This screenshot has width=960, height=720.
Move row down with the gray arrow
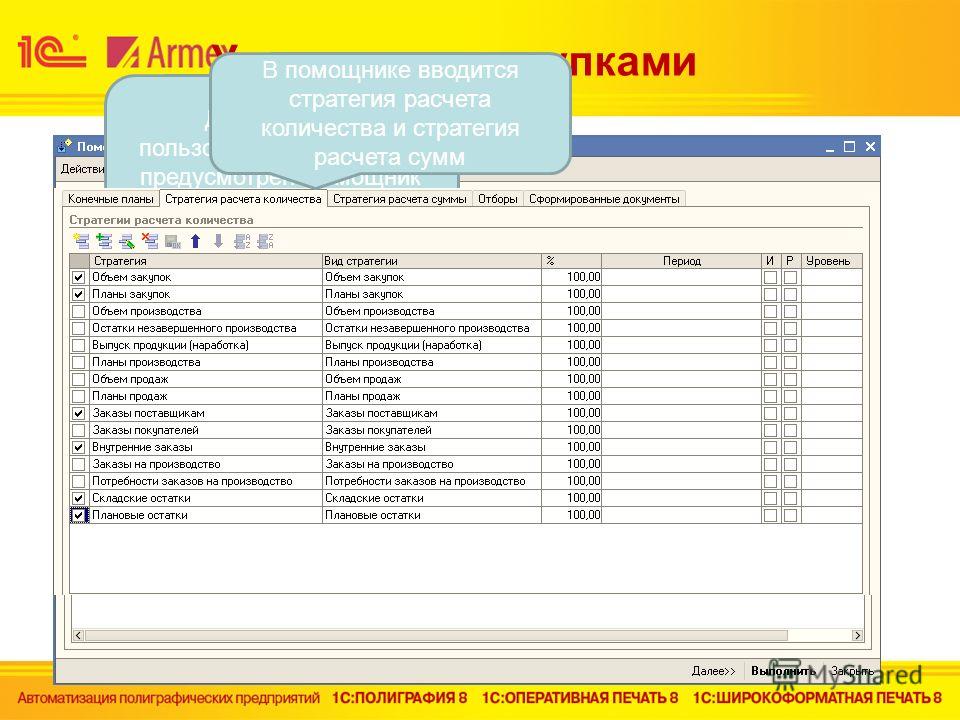pos(219,241)
